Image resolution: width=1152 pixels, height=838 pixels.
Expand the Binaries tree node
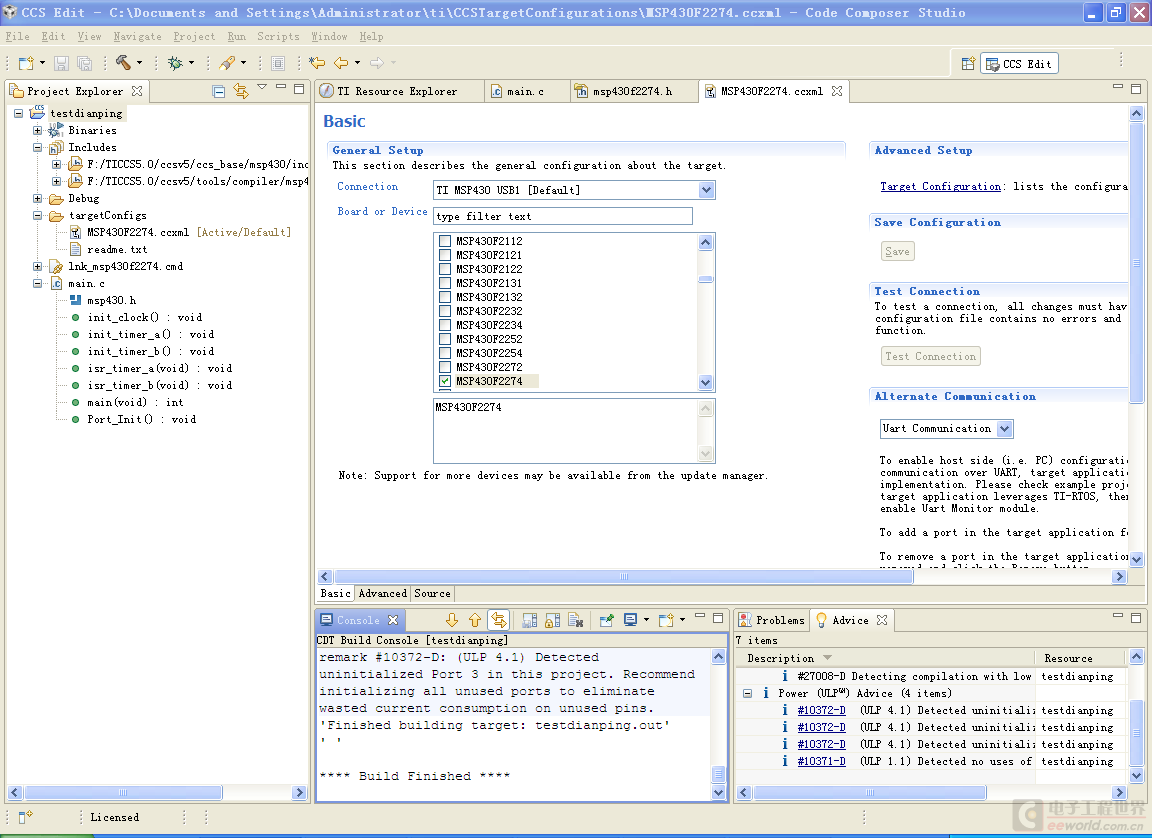point(37,130)
